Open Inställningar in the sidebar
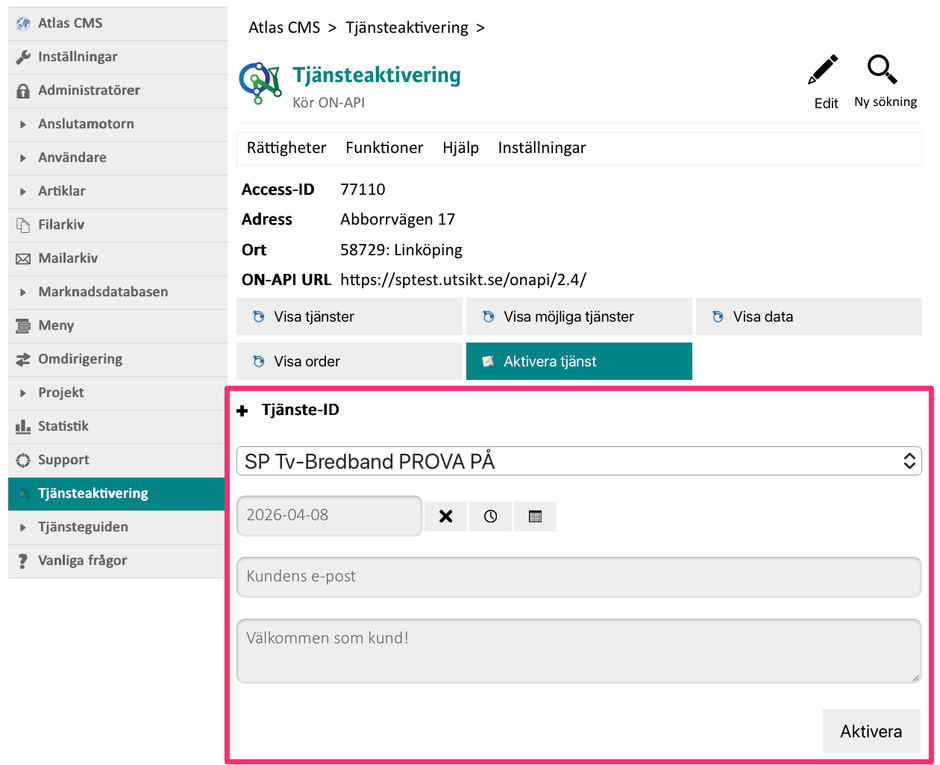 (77, 57)
